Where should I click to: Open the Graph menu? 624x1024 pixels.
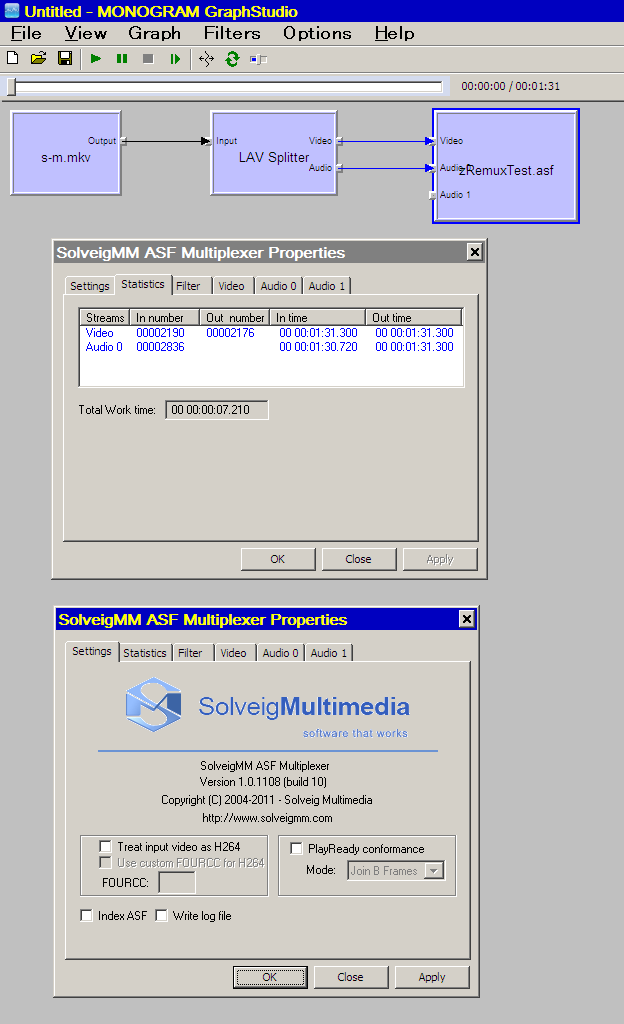click(155, 33)
